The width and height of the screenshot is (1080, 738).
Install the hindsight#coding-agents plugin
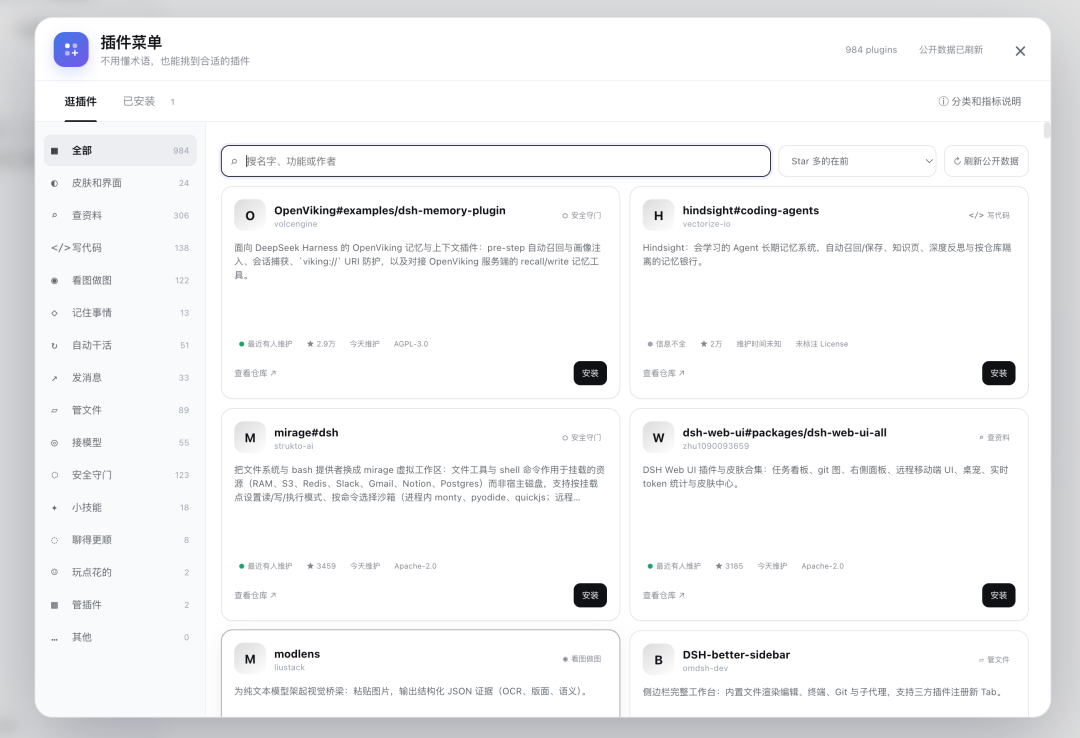[x=999, y=373]
